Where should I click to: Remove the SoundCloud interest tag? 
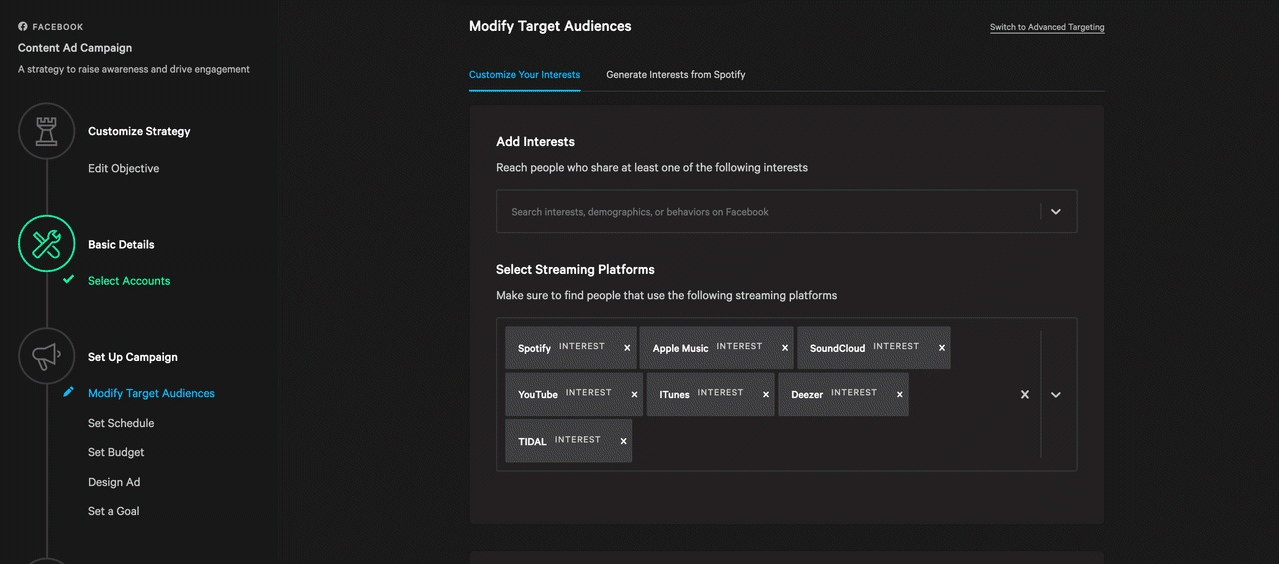(x=942, y=348)
